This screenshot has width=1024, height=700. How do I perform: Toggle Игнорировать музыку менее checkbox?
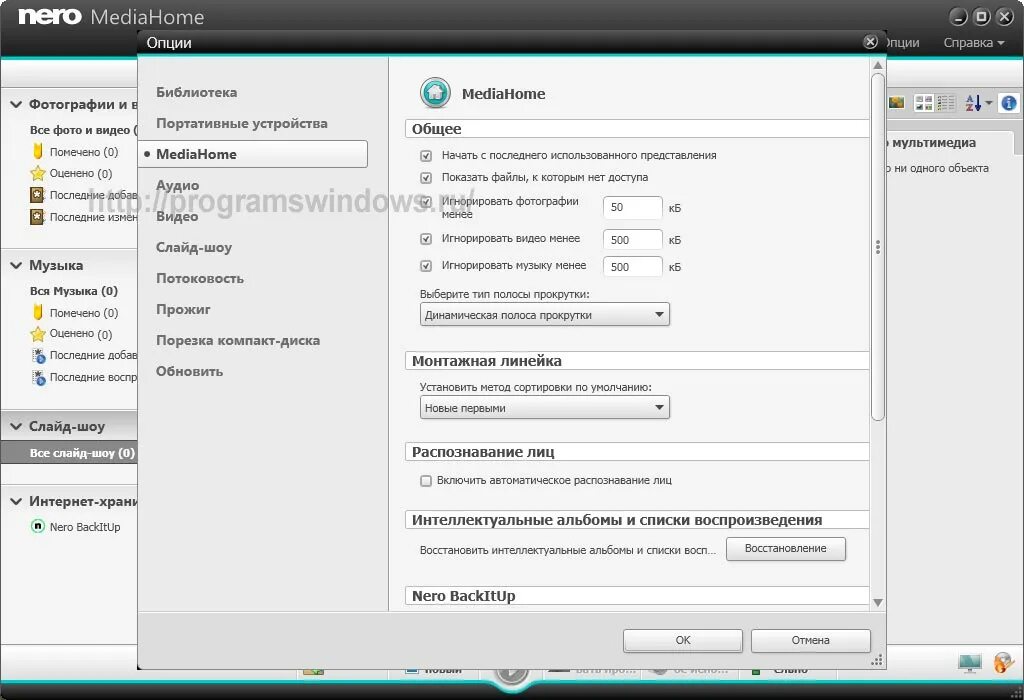pyautogui.click(x=426, y=266)
